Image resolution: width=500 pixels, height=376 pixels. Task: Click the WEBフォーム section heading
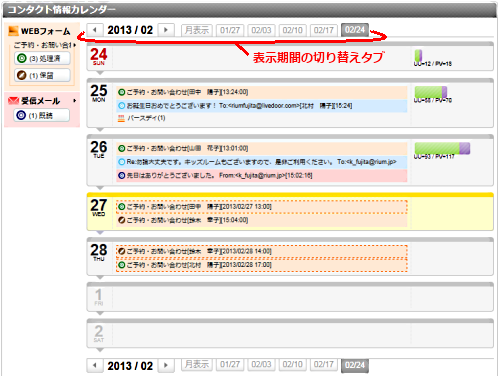coord(46,31)
